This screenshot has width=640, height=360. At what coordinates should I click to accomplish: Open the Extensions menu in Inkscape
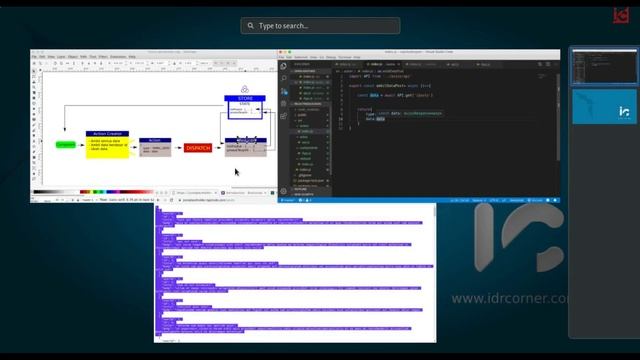click(x=118, y=57)
